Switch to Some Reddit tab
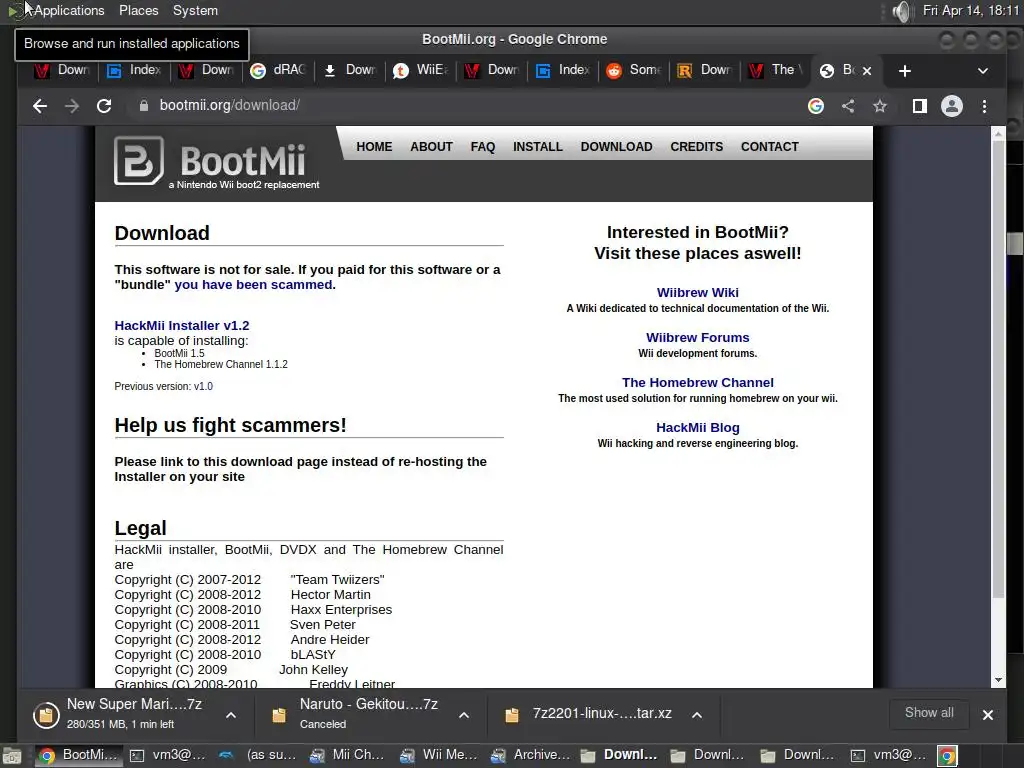Viewport: 1024px width, 768px height. pyautogui.click(x=633, y=71)
